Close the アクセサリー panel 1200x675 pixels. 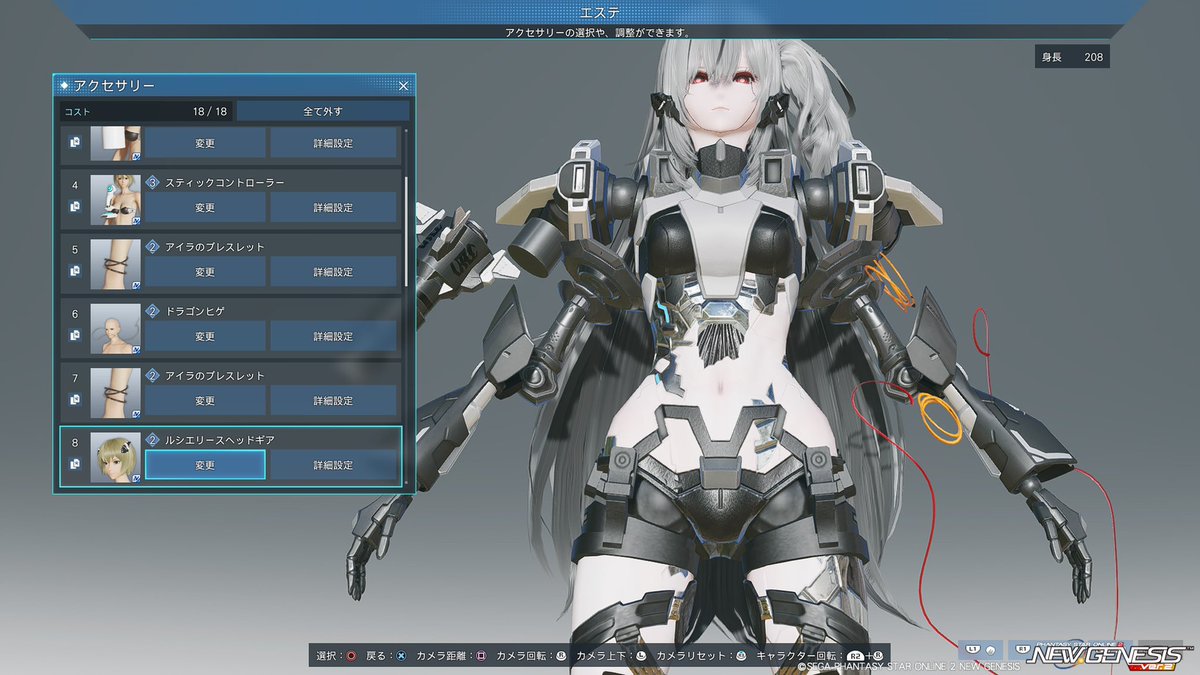(x=403, y=86)
